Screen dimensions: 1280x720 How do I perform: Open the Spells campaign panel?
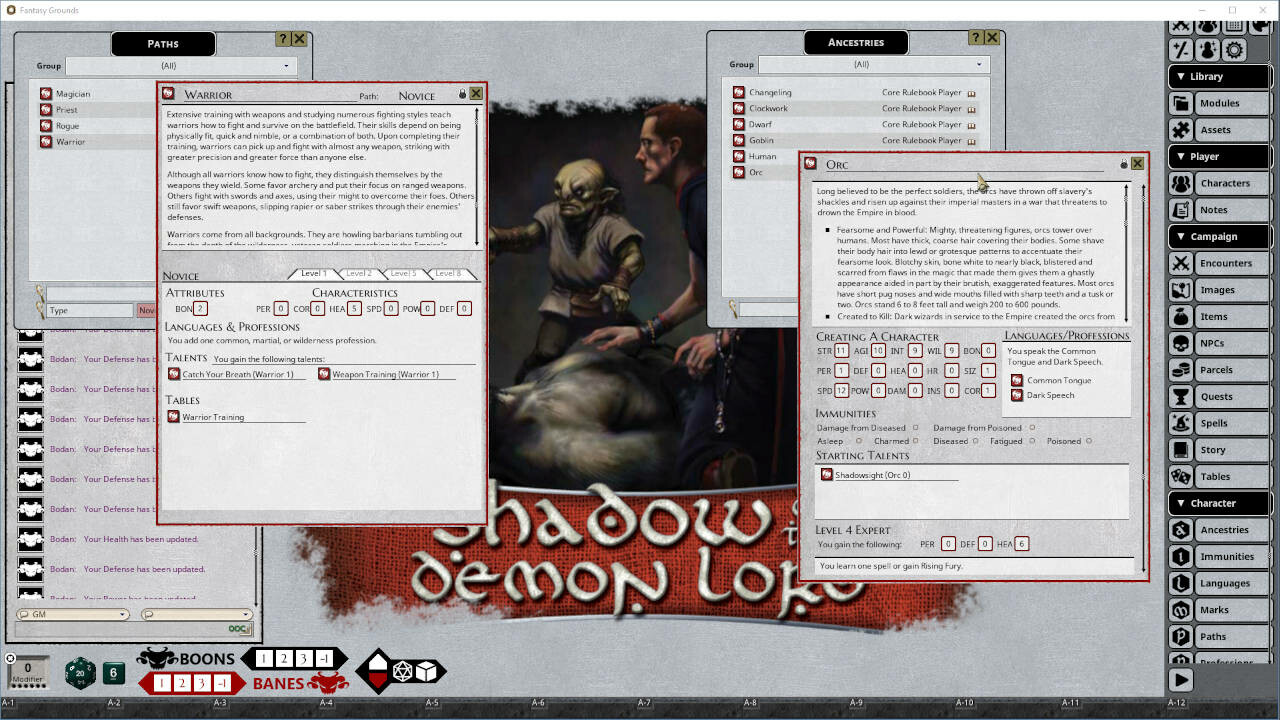click(x=1227, y=422)
